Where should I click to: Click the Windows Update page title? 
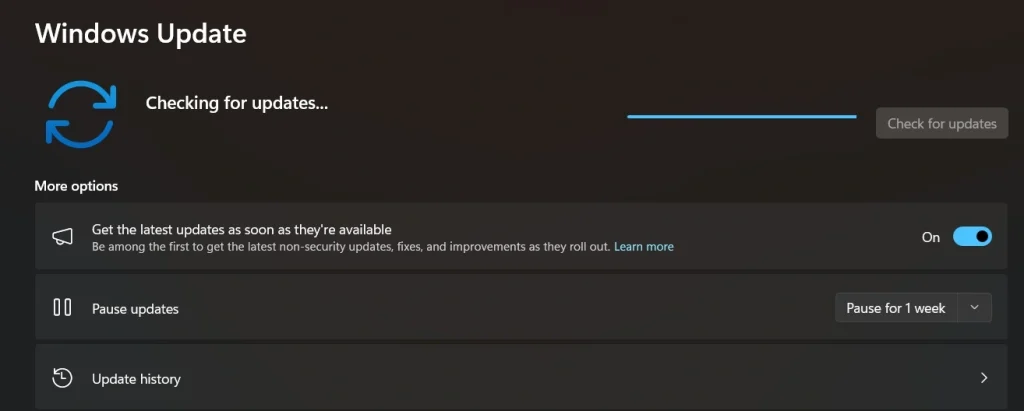coord(140,33)
